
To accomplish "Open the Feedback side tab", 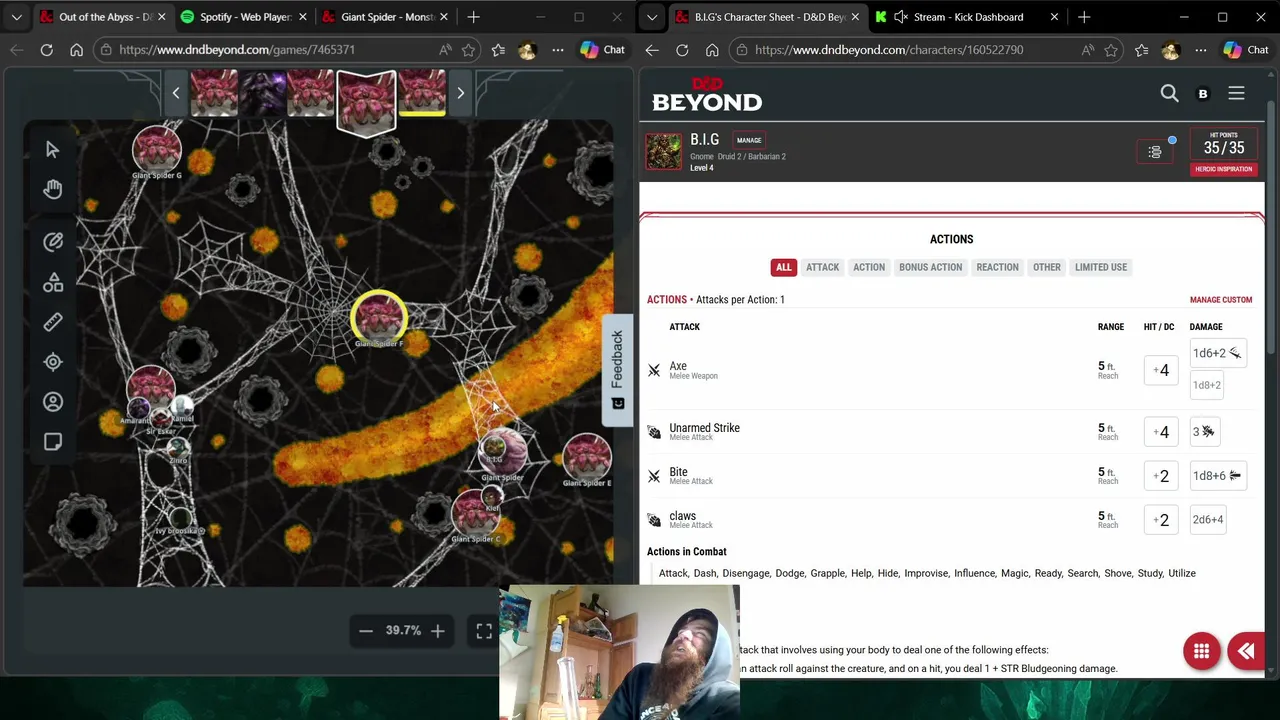I will (617, 369).
